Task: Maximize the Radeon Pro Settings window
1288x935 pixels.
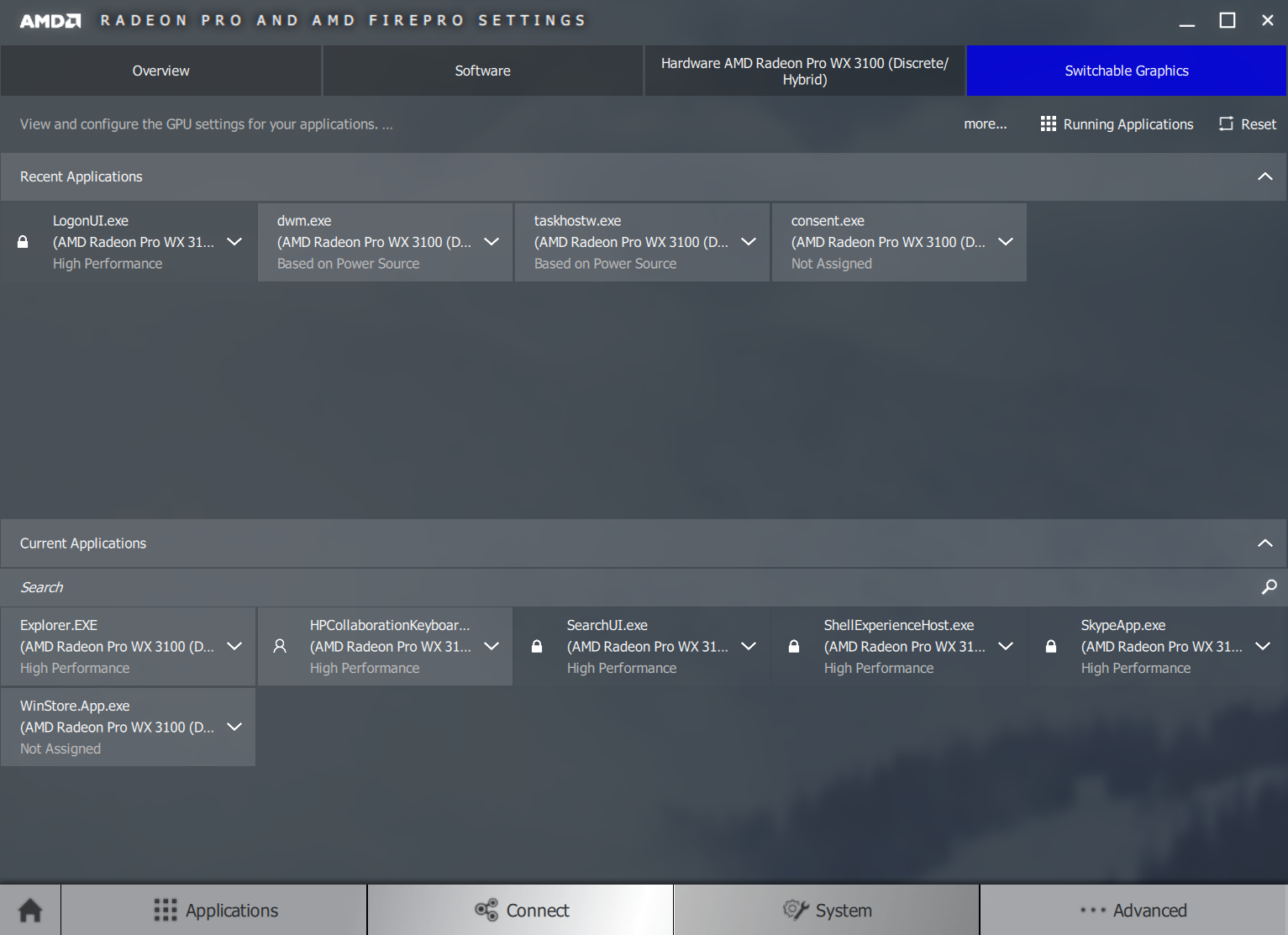Action: [x=1228, y=20]
